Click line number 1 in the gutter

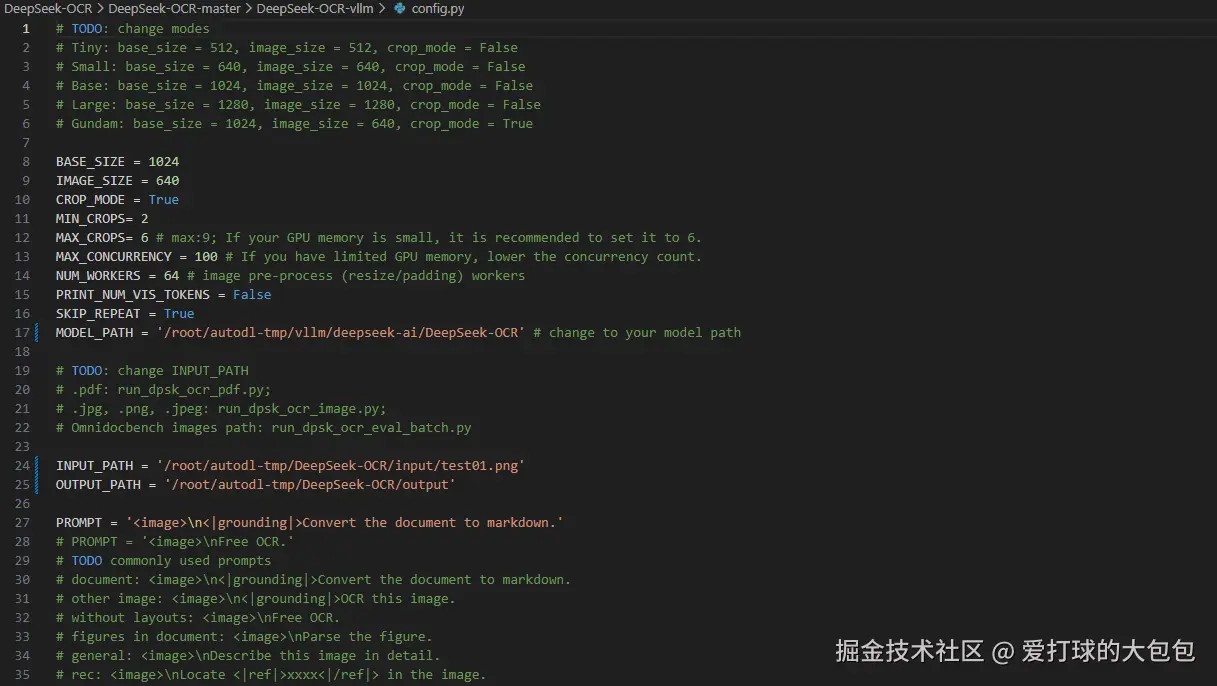tap(27, 29)
